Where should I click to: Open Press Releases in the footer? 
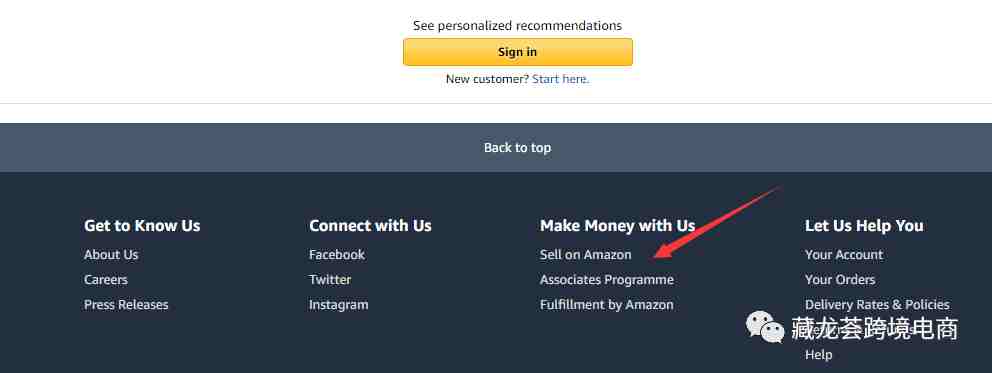pos(126,305)
